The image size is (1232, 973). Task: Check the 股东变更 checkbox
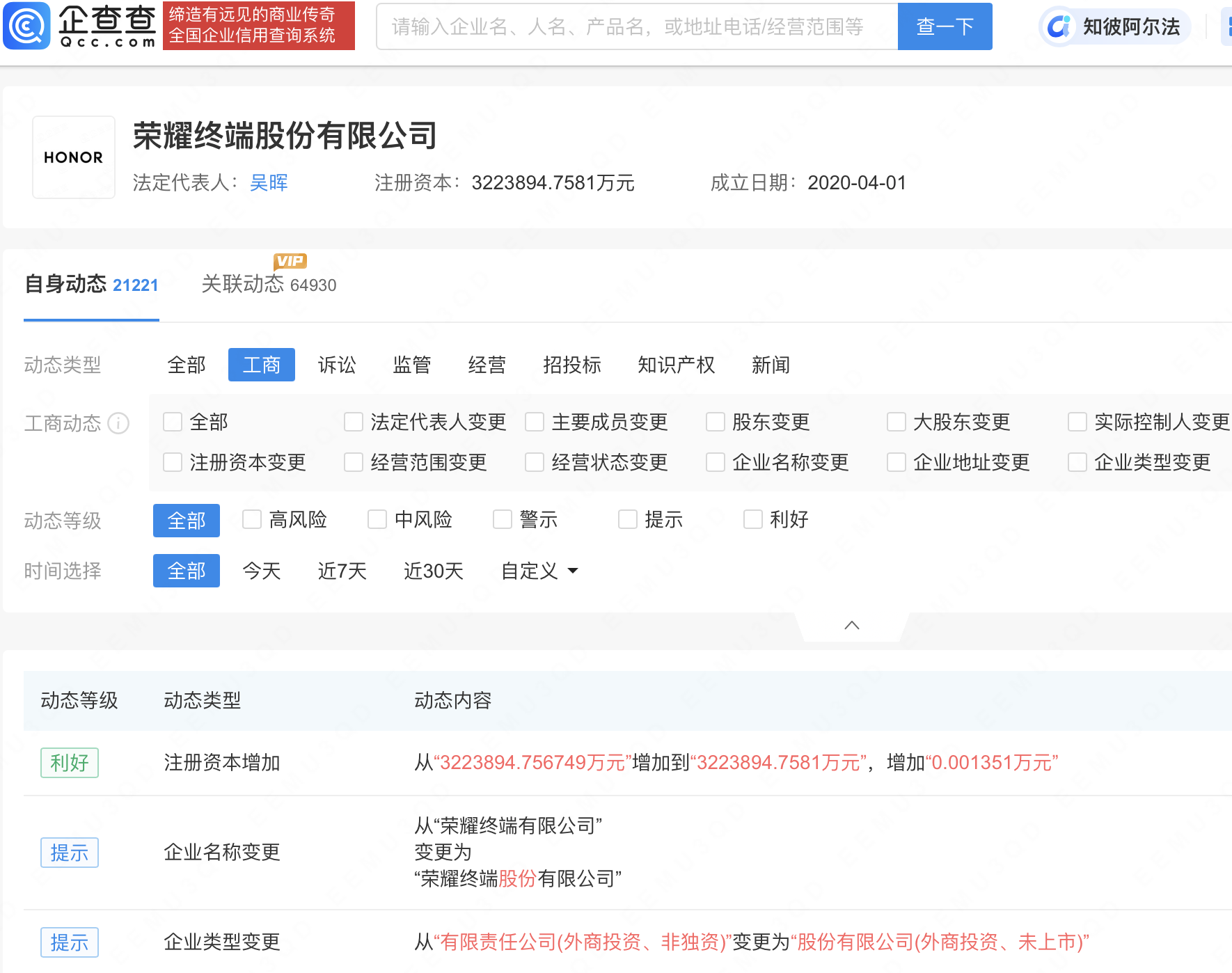716,422
